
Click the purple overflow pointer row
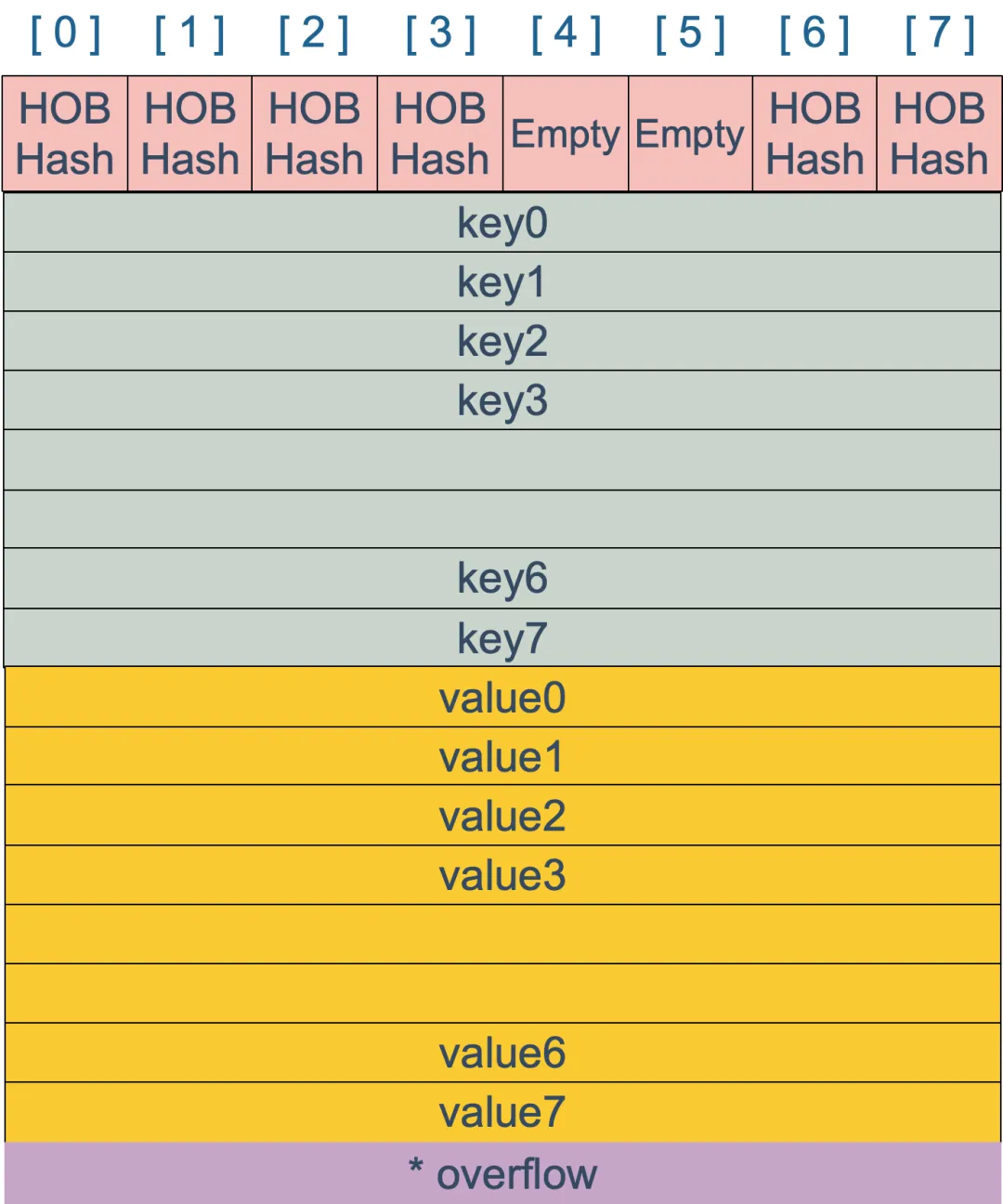click(x=502, y=1173)
